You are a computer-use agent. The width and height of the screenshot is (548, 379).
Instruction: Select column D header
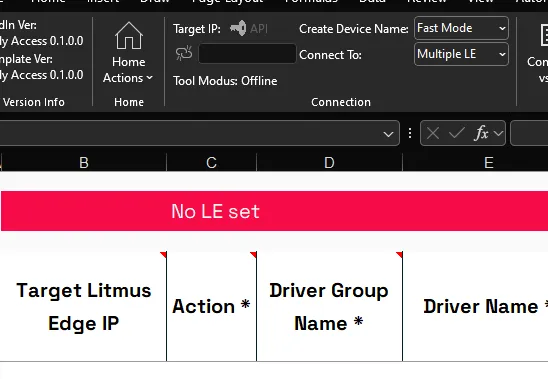point(329,163)
